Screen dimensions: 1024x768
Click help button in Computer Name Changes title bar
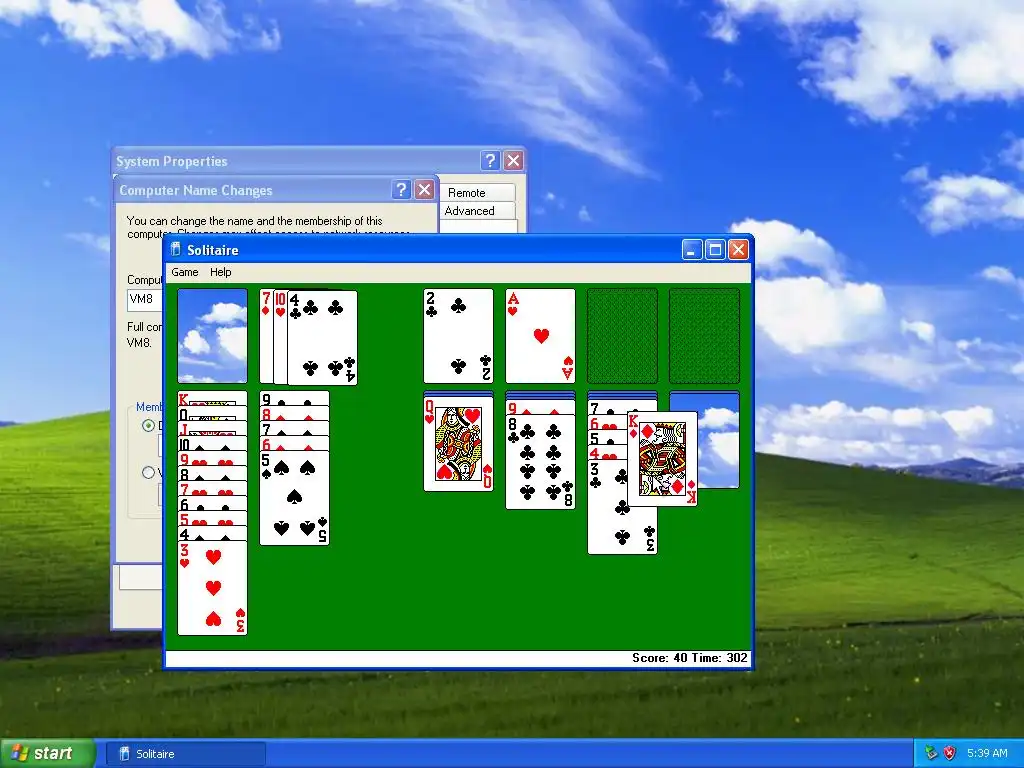point(401,190)
